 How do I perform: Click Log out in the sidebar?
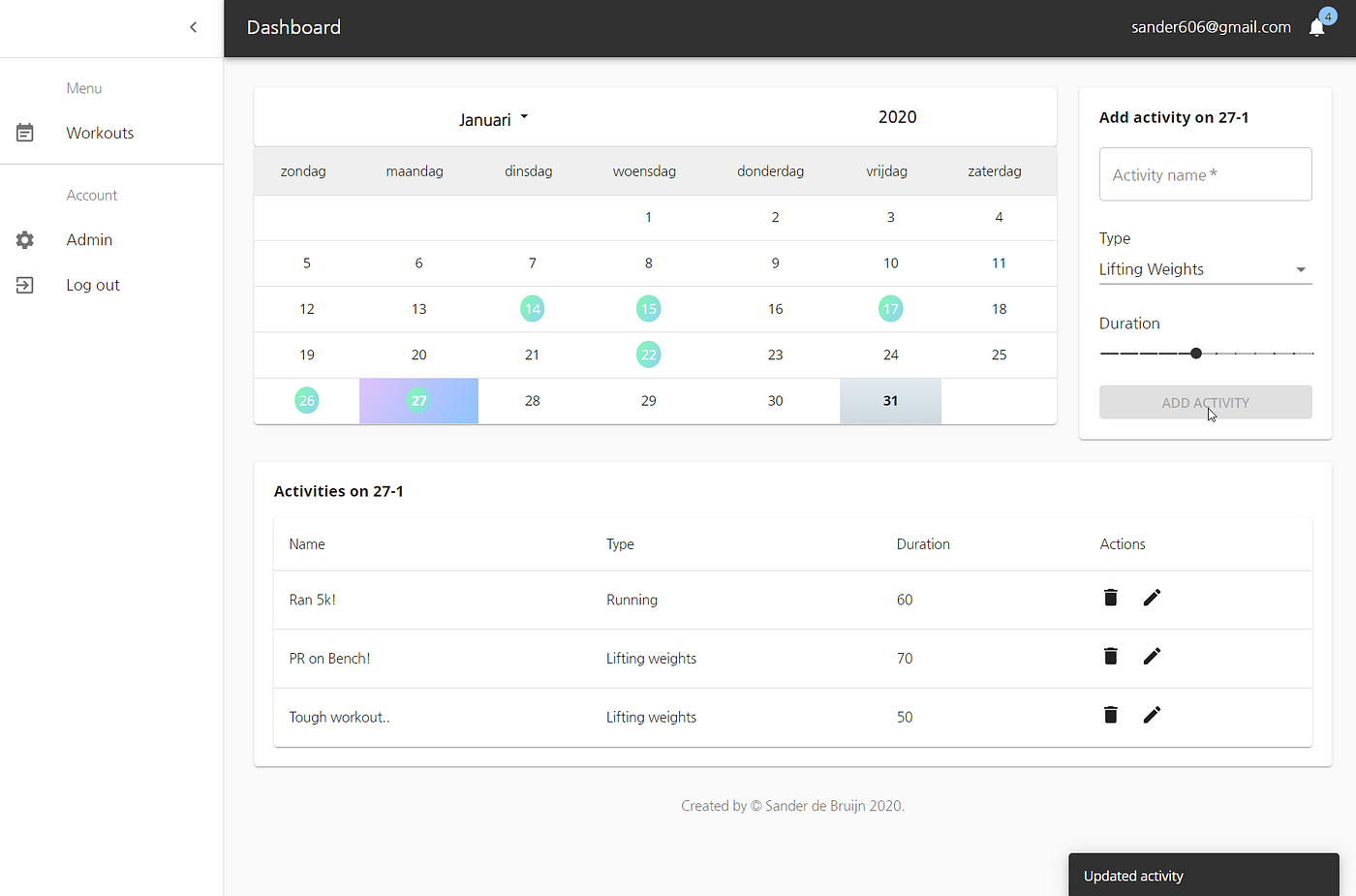(92, 284)
